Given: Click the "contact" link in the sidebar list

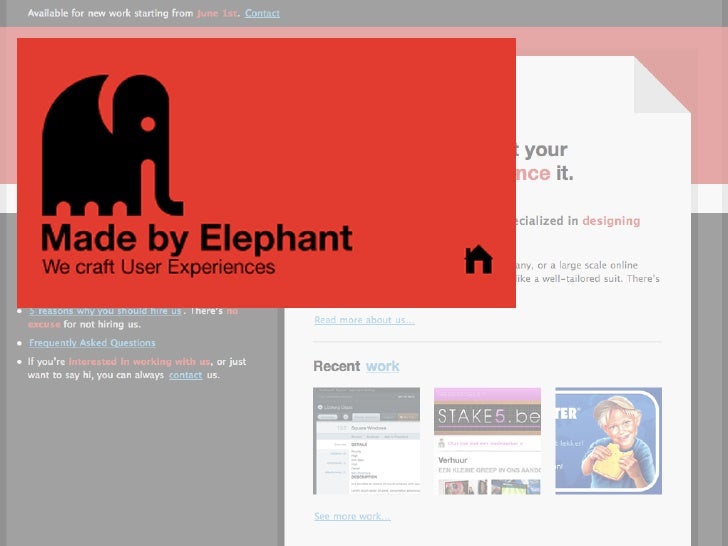Looking at the screenshot, I should click(185, 375).
